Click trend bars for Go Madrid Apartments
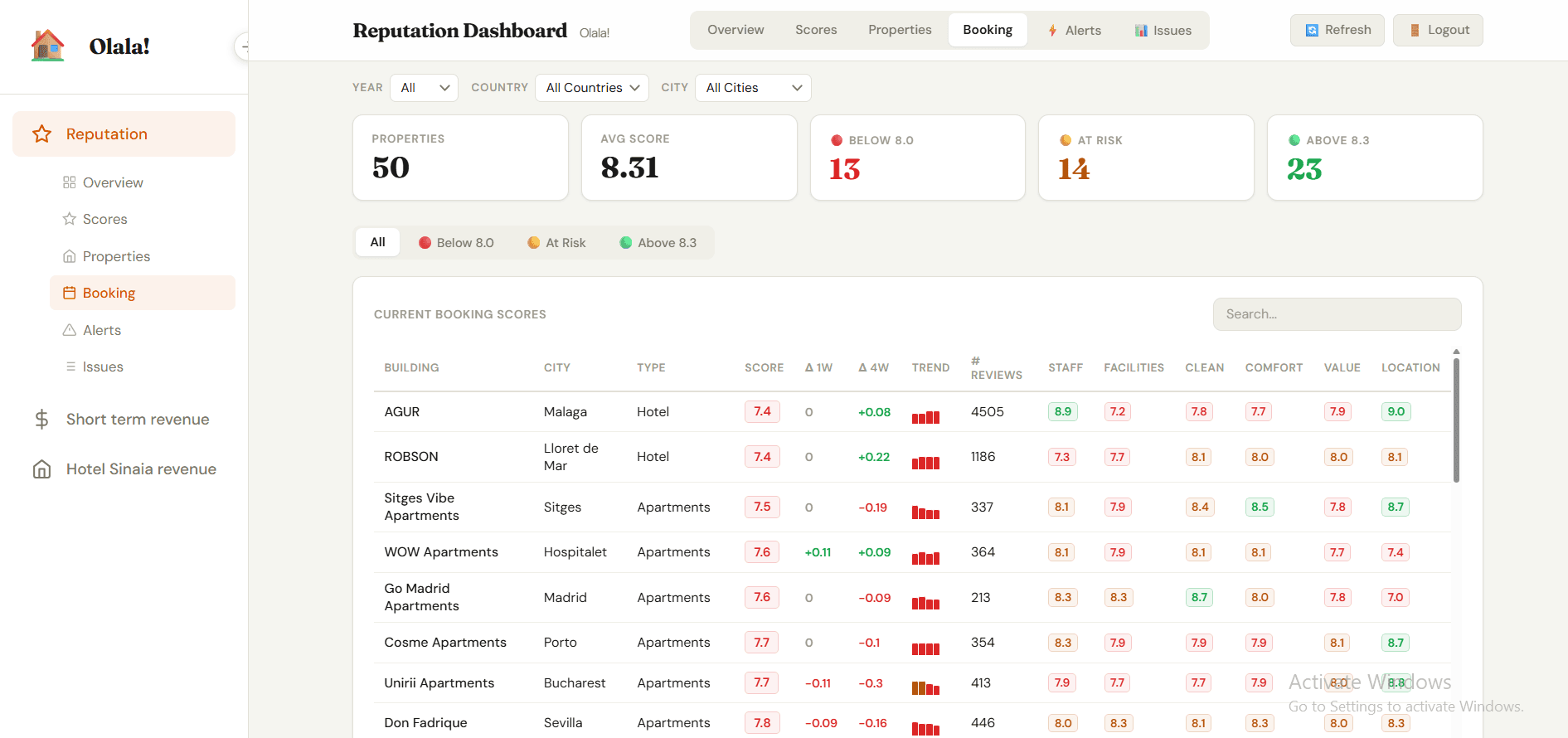1568x738 pixels. [x=925, y=603]
